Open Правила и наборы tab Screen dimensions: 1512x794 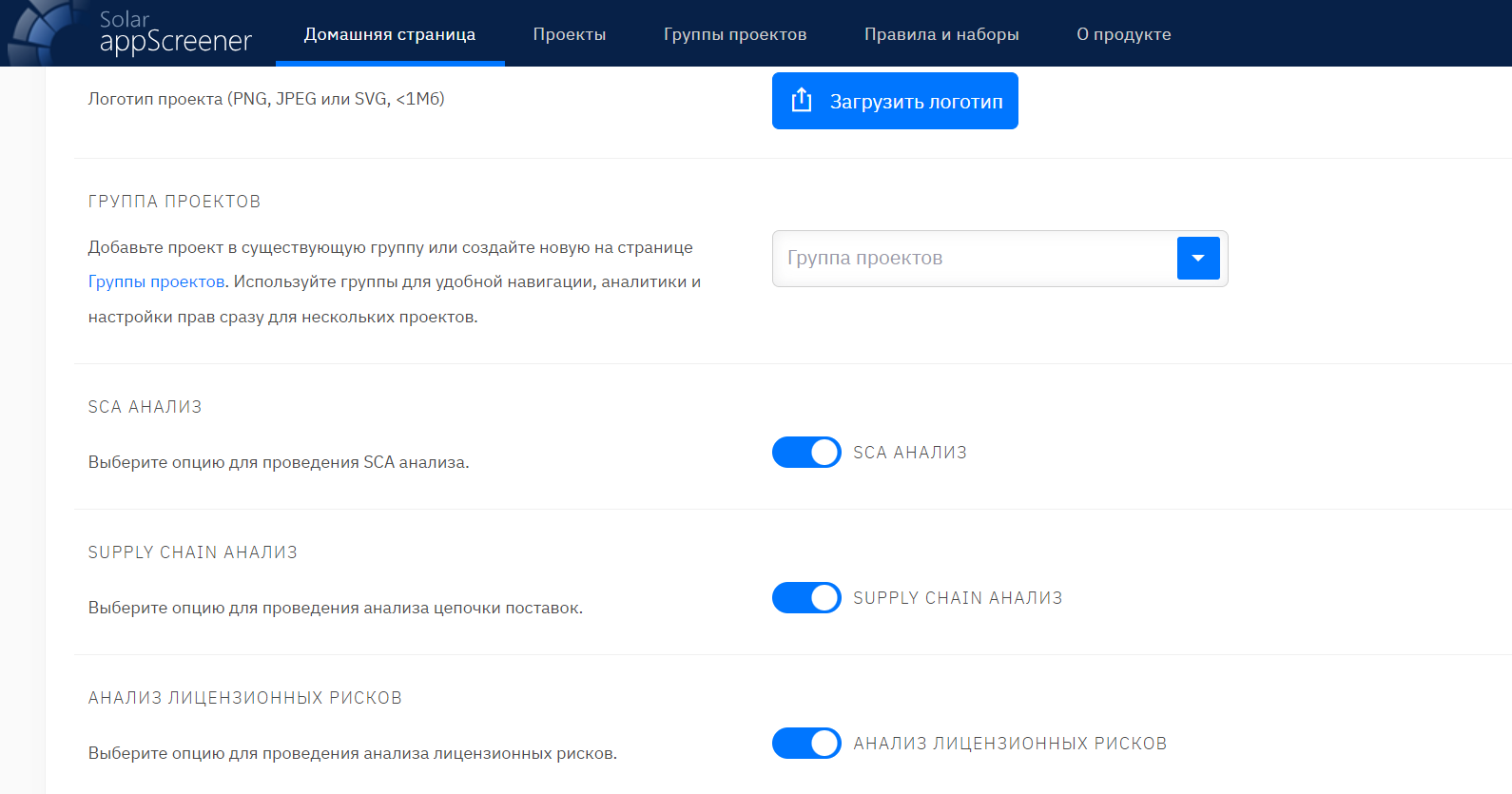941,34
